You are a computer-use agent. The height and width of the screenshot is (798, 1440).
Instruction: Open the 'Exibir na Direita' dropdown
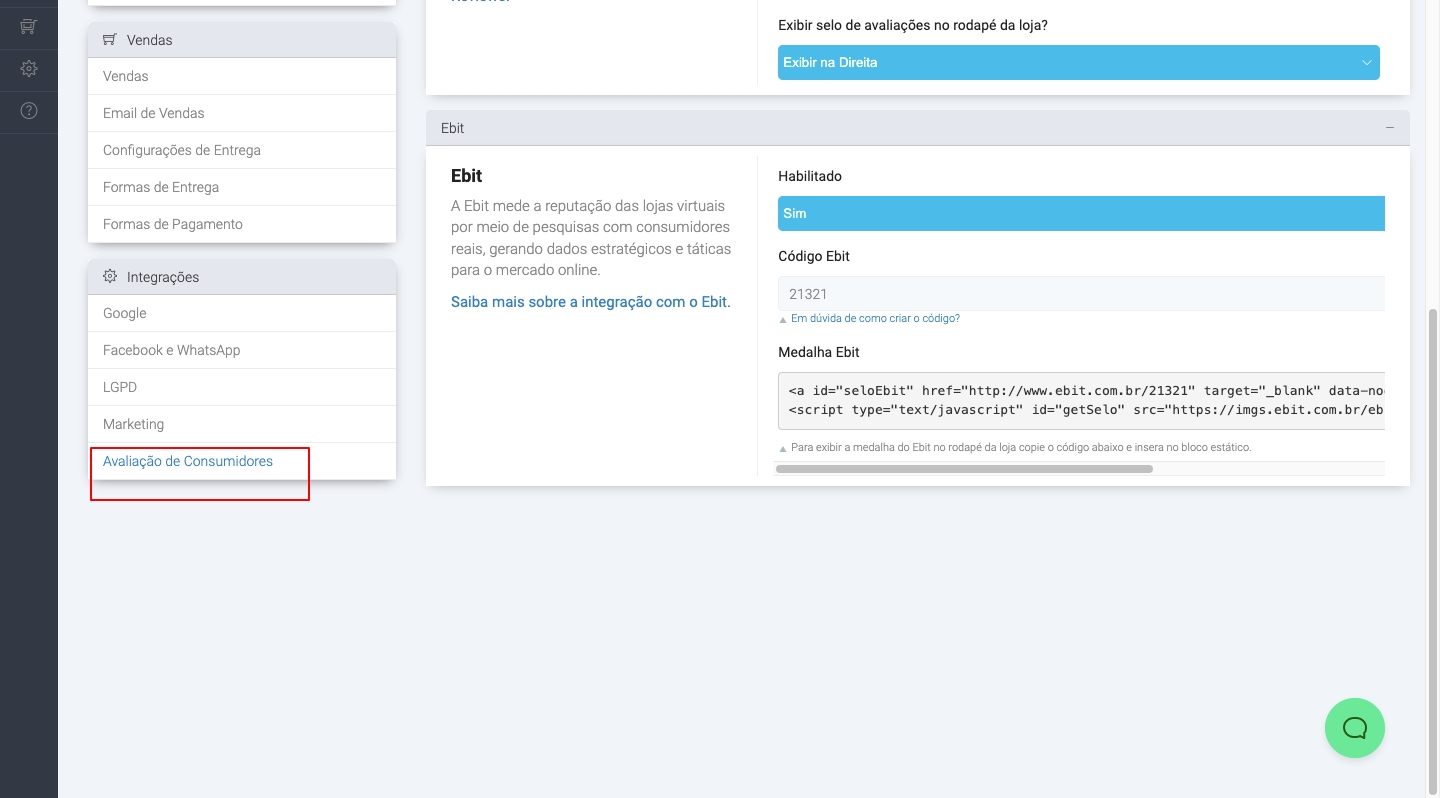click(x=1078, y=62)
